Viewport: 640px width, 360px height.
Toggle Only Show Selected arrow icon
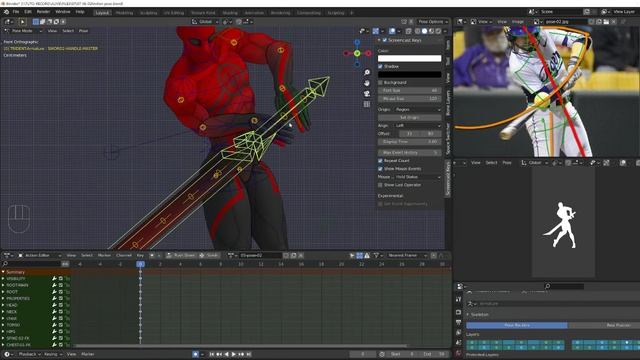pyautogui.click(x=352, y=256)
